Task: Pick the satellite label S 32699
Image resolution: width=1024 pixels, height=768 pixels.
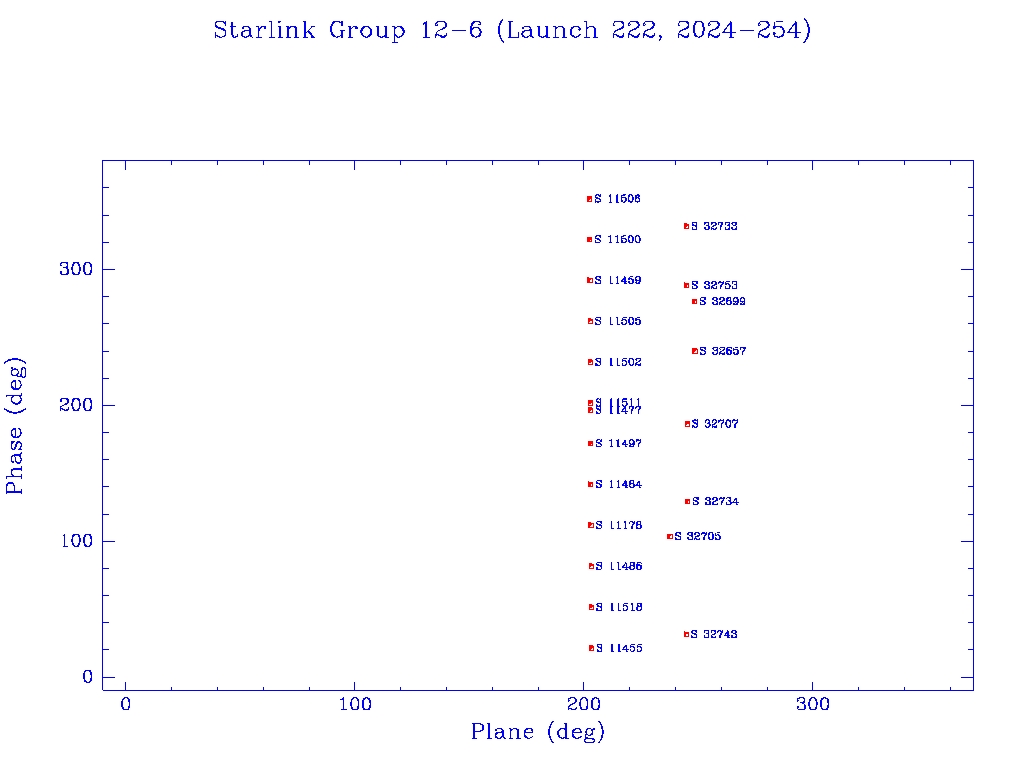Action: click(722, 302)
